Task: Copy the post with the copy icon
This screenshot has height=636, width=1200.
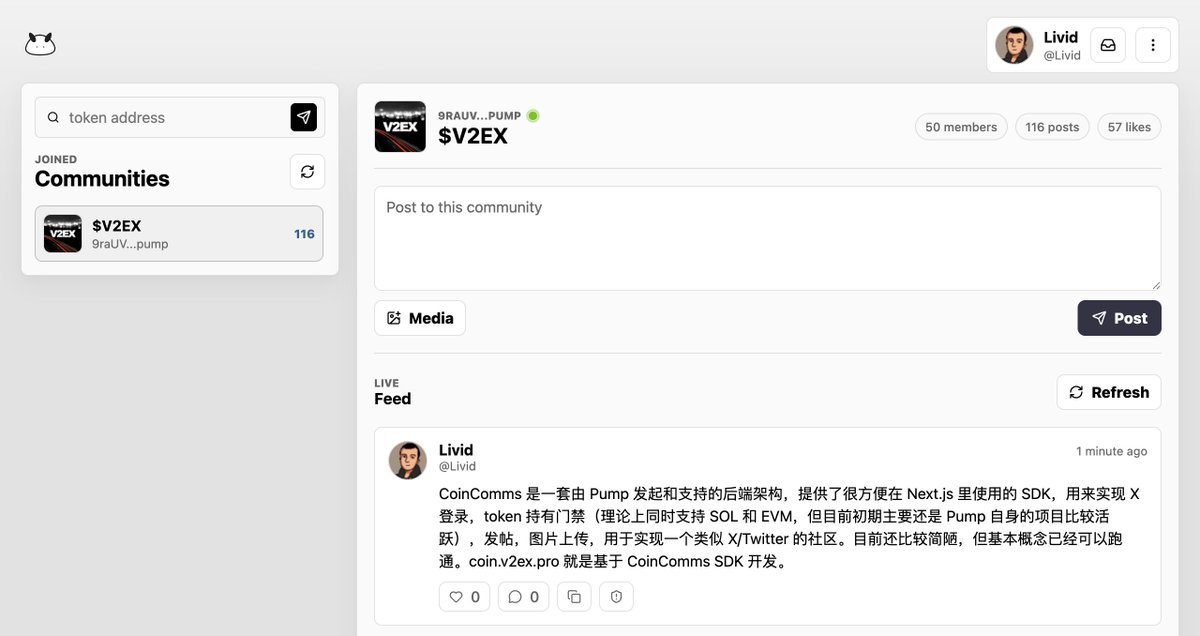Action: [574, 597]
